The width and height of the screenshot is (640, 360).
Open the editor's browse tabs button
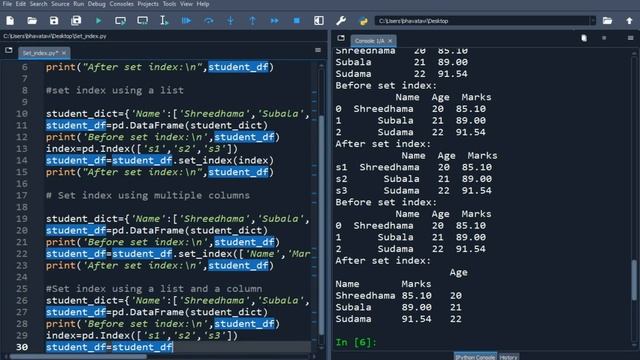pyautogui.click(x=9, y=51)
